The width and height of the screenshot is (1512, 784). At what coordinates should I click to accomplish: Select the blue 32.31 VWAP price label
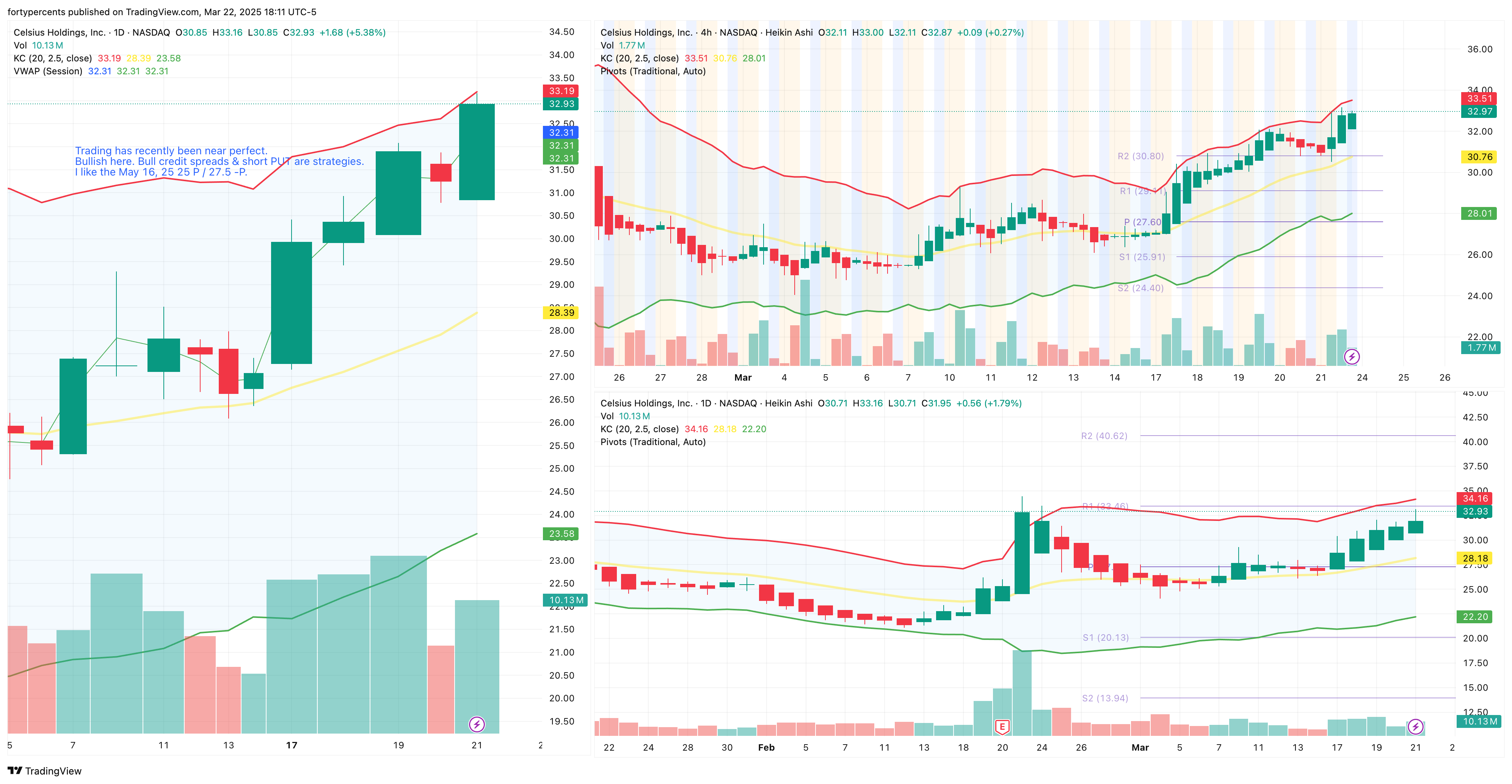[561, 133]
